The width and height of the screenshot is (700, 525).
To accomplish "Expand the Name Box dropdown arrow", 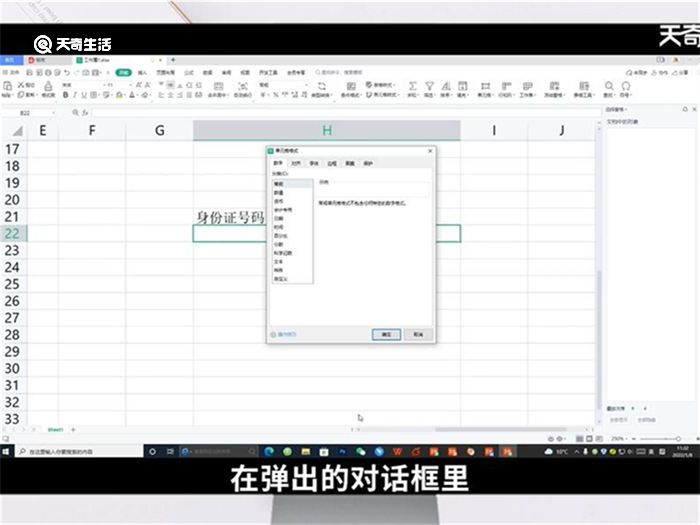I will [x=54, y=113].
